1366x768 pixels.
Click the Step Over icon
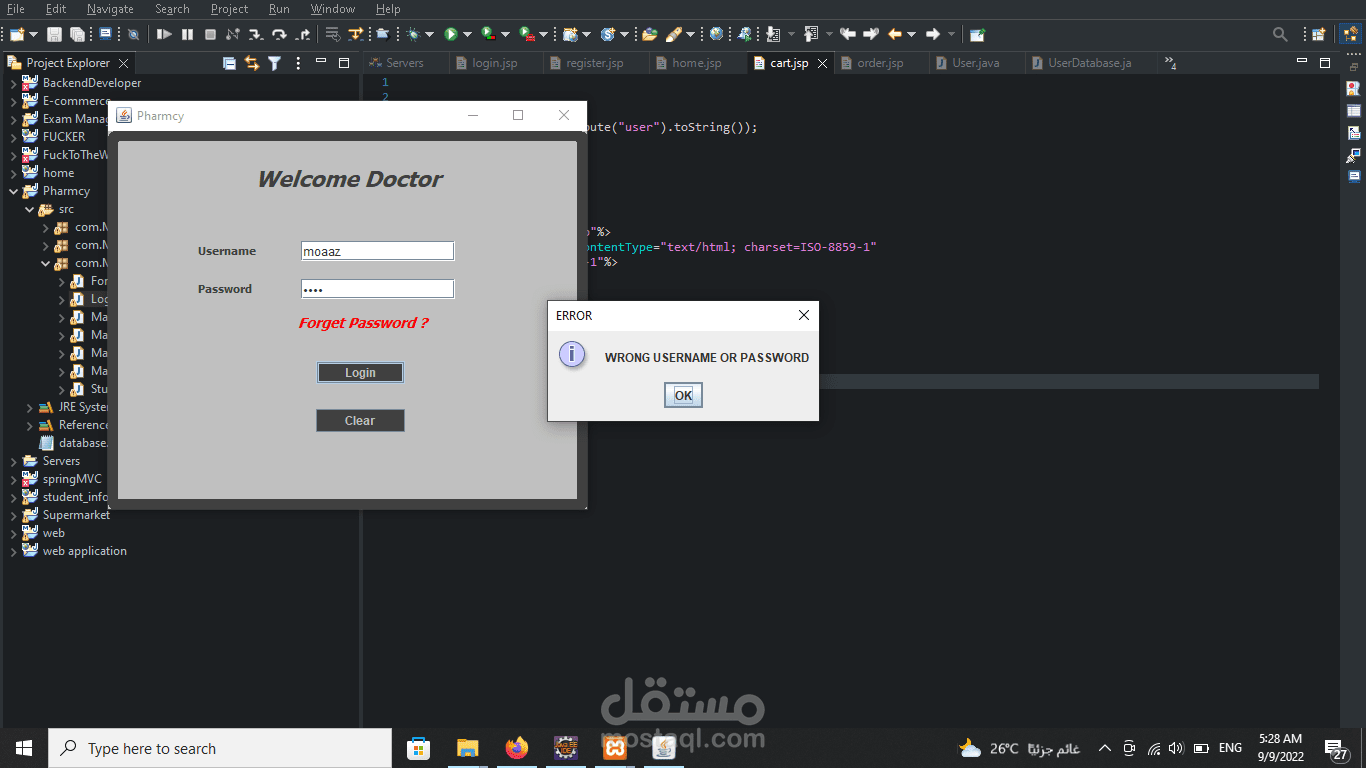click(279, 34)
